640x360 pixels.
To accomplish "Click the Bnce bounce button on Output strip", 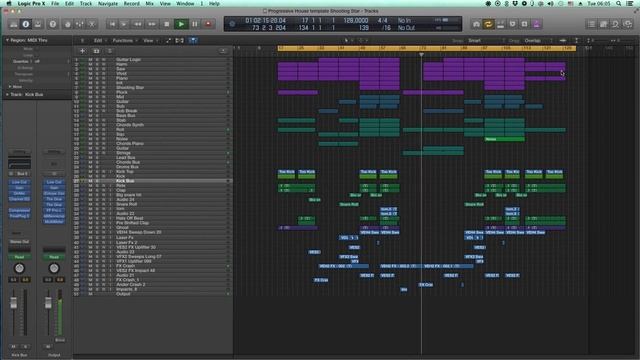I will [60, 340].
